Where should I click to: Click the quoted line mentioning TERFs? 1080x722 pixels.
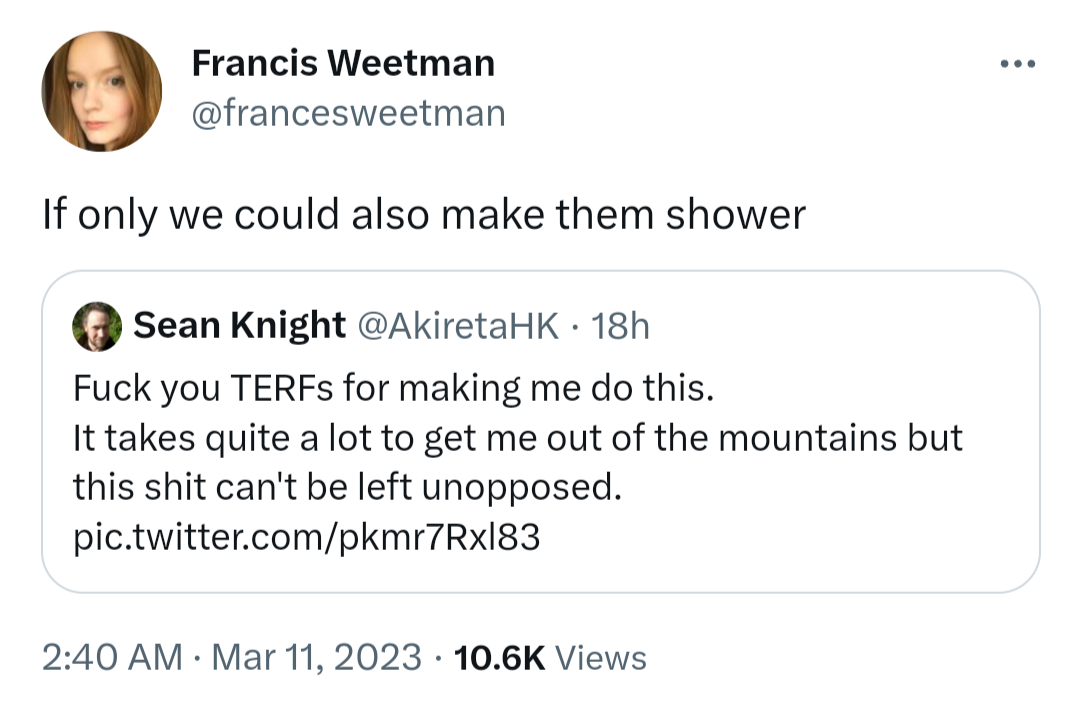point(394,388)
